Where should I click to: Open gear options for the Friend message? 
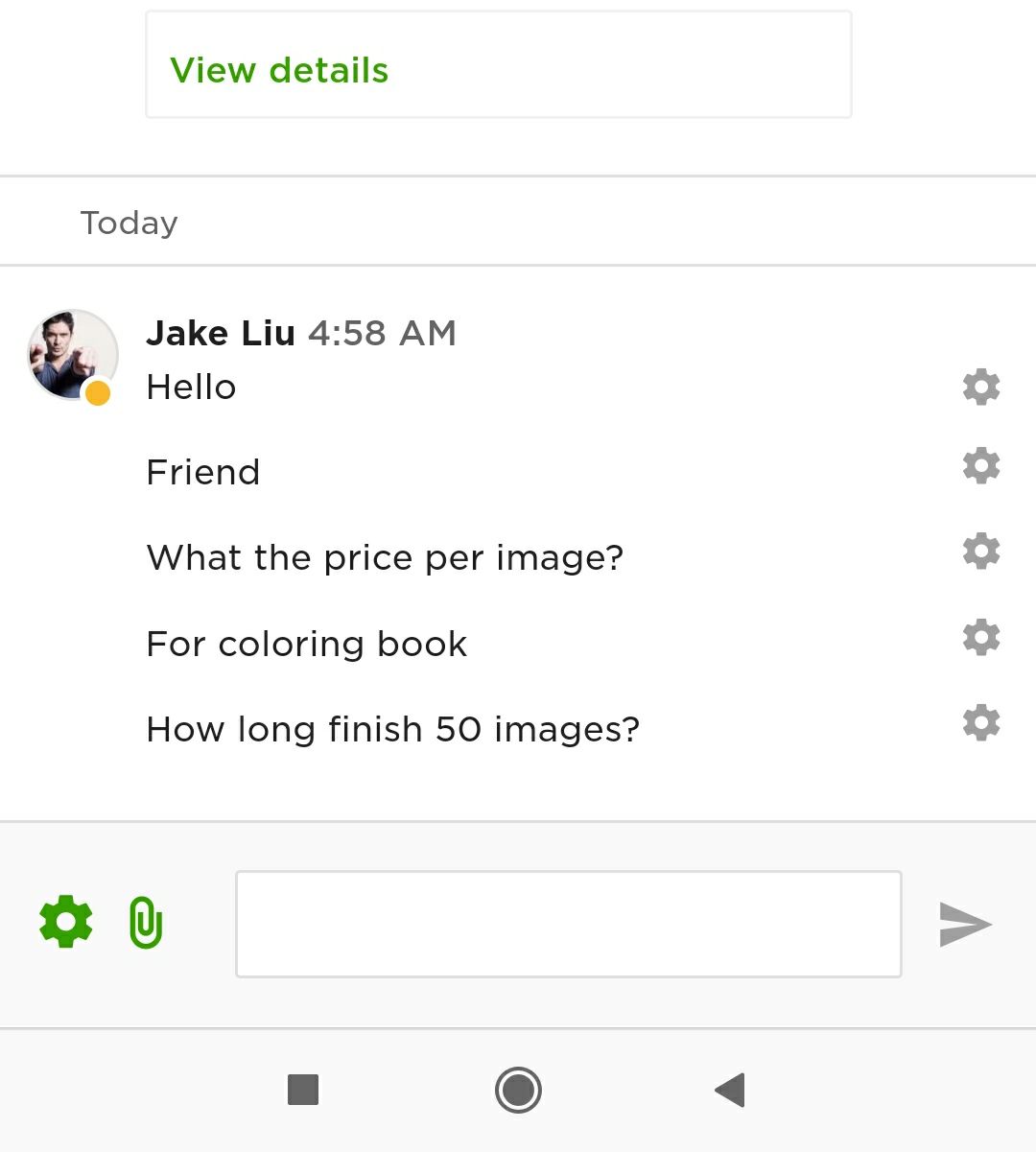click(x=981, y=465)
